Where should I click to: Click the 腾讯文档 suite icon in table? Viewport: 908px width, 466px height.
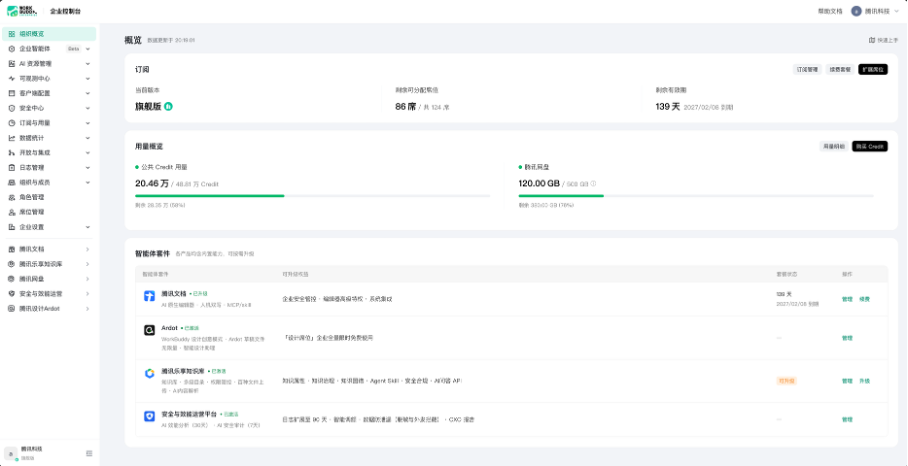point(149,296)
